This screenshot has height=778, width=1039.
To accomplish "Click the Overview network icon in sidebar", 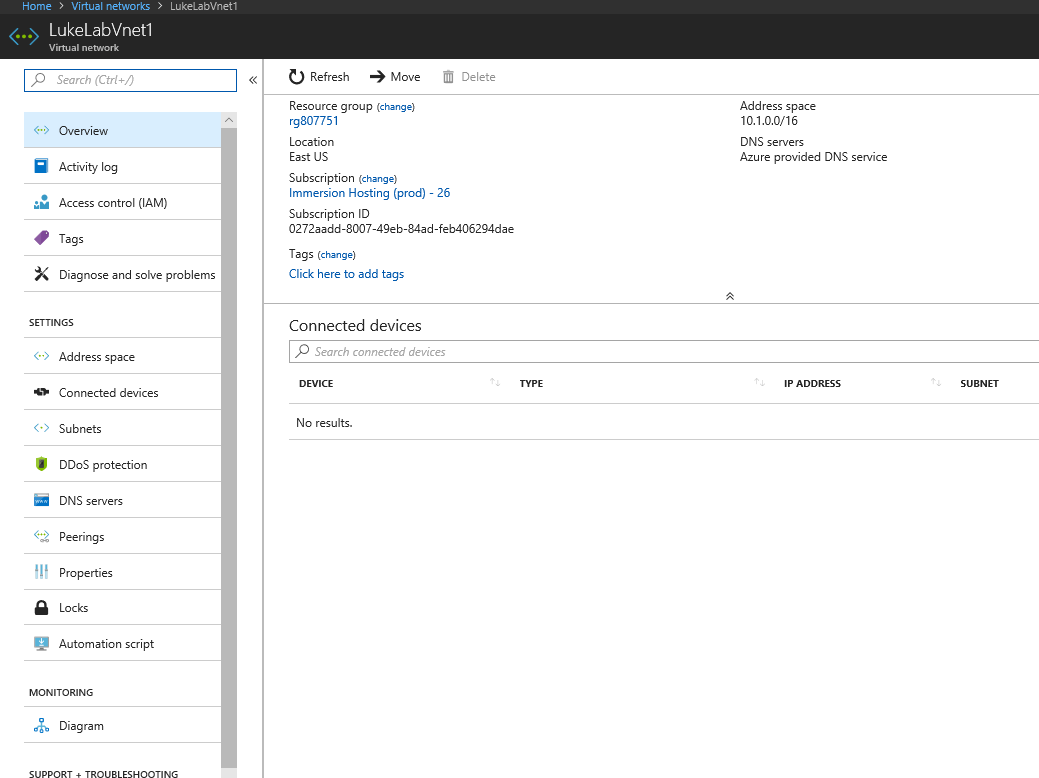I will click(41, 131).
